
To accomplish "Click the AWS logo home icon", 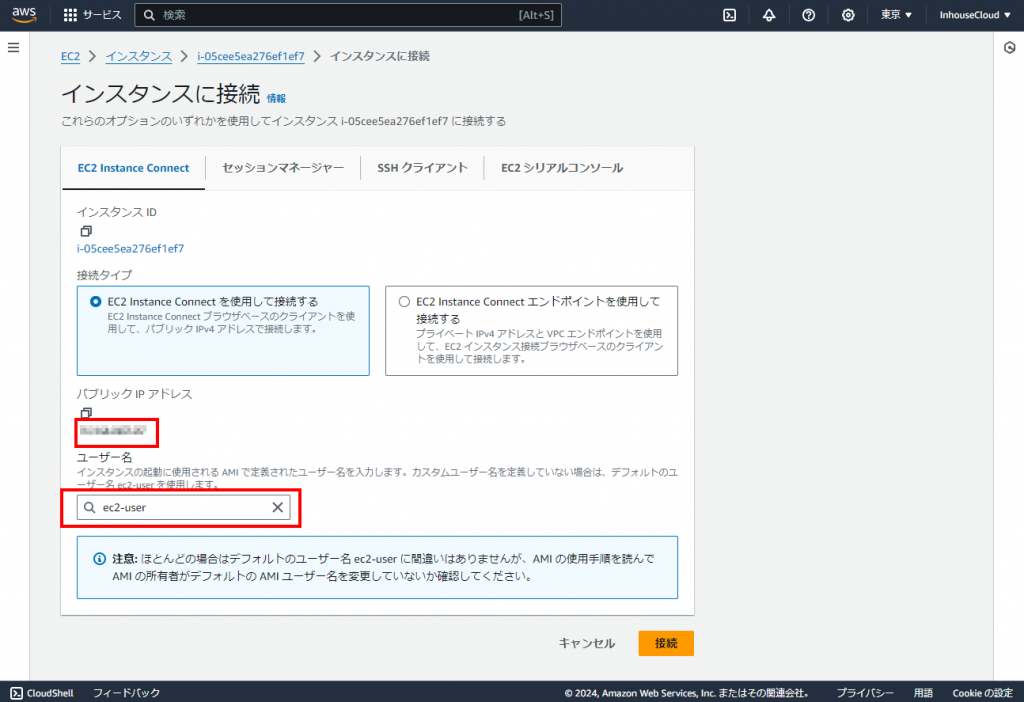I will (x=25, y=15).
